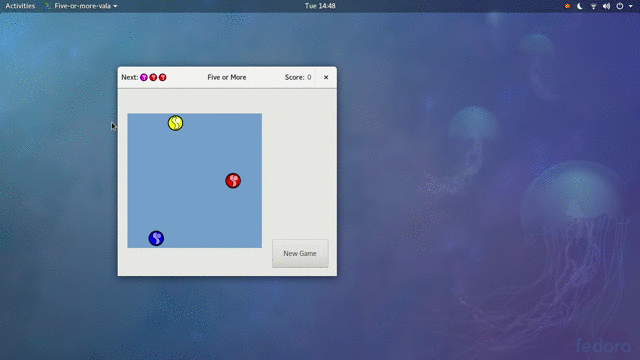Select the red ball on the game board
Screen dimensions: 640x360
click(233, 180)
